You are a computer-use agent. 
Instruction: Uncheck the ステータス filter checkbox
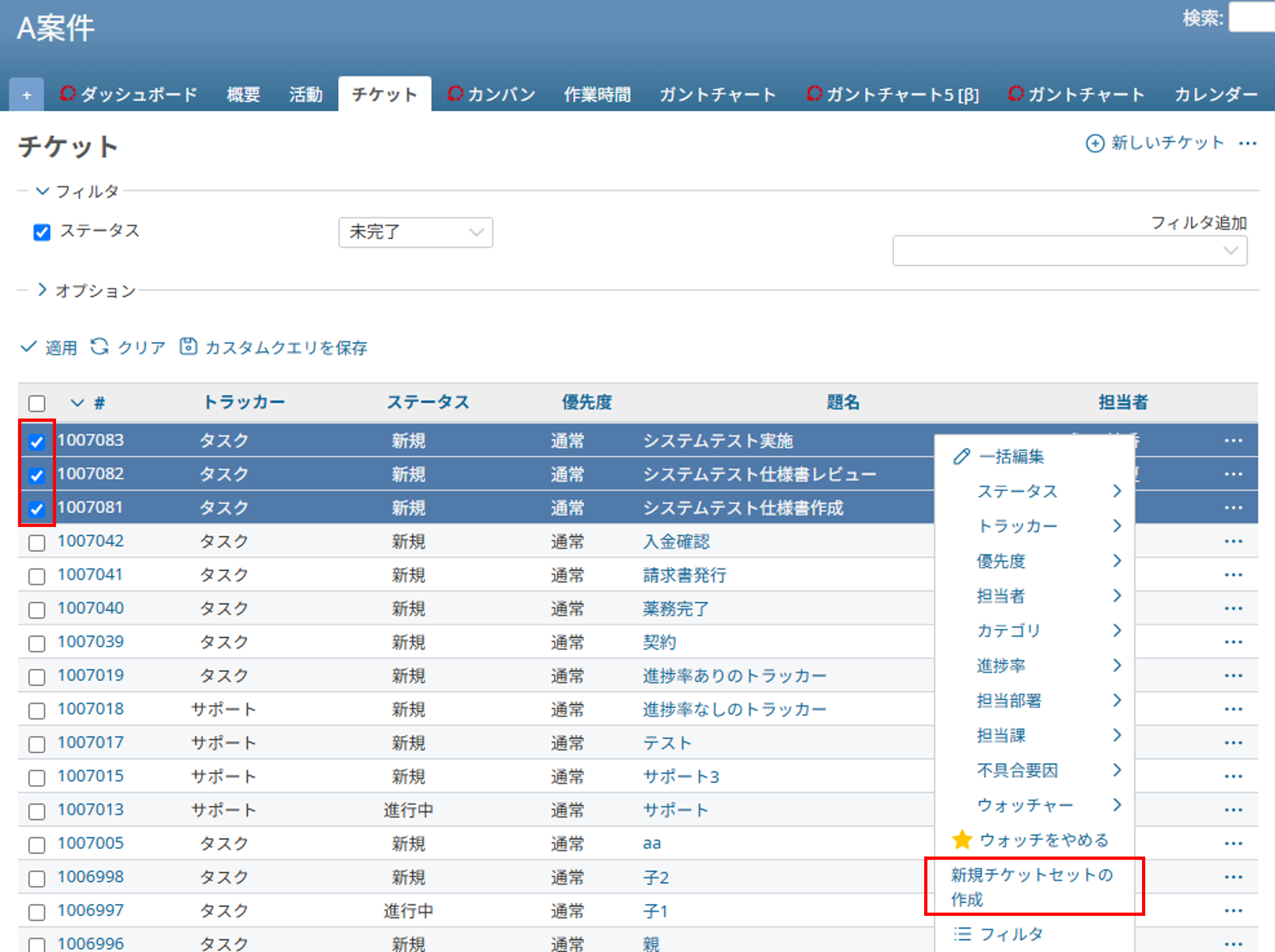pyautogui.click(x=42, y=231)
